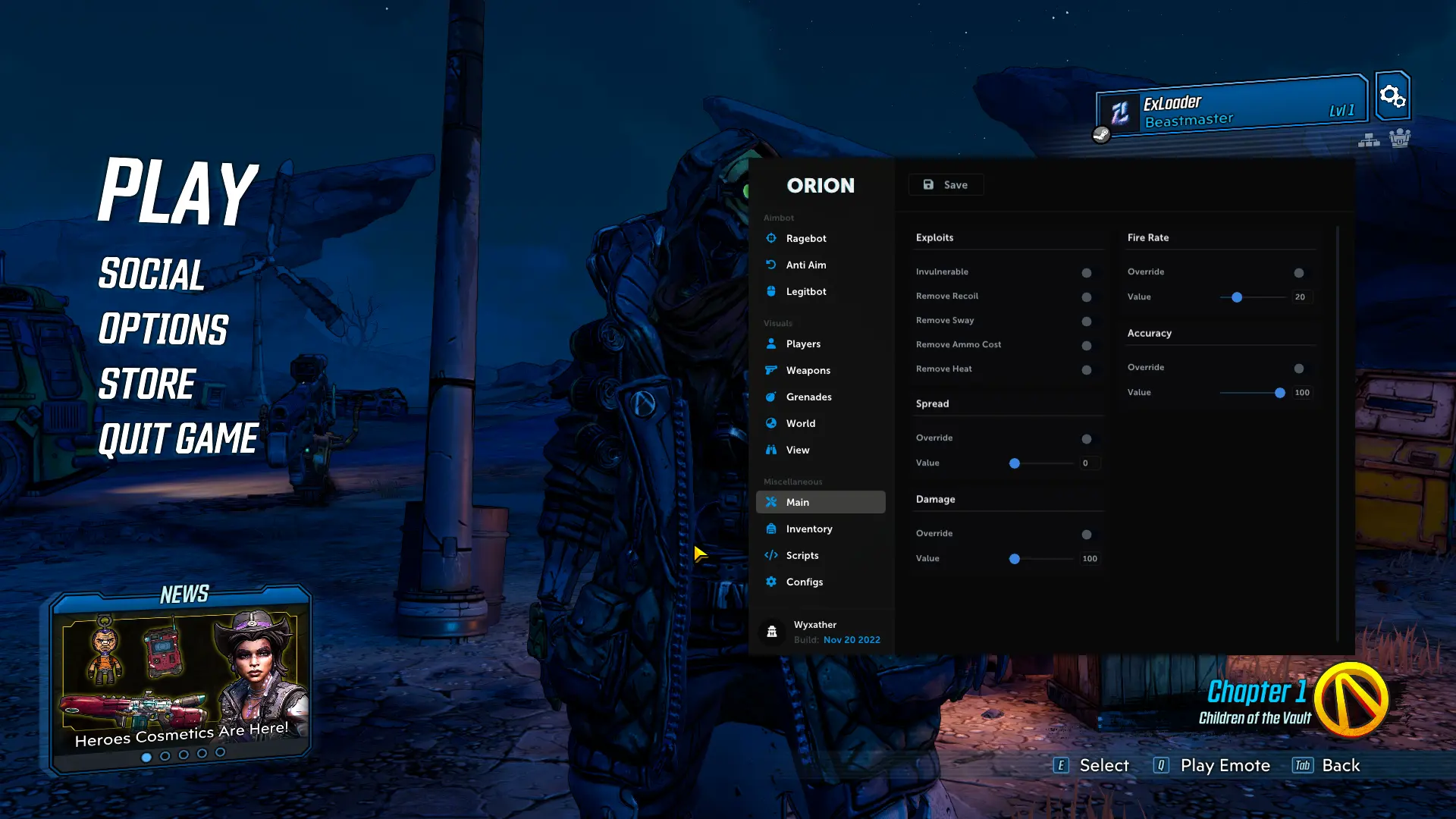
Task: Toggle the Invulnerable exploit override
Action: click(1087, 272)
